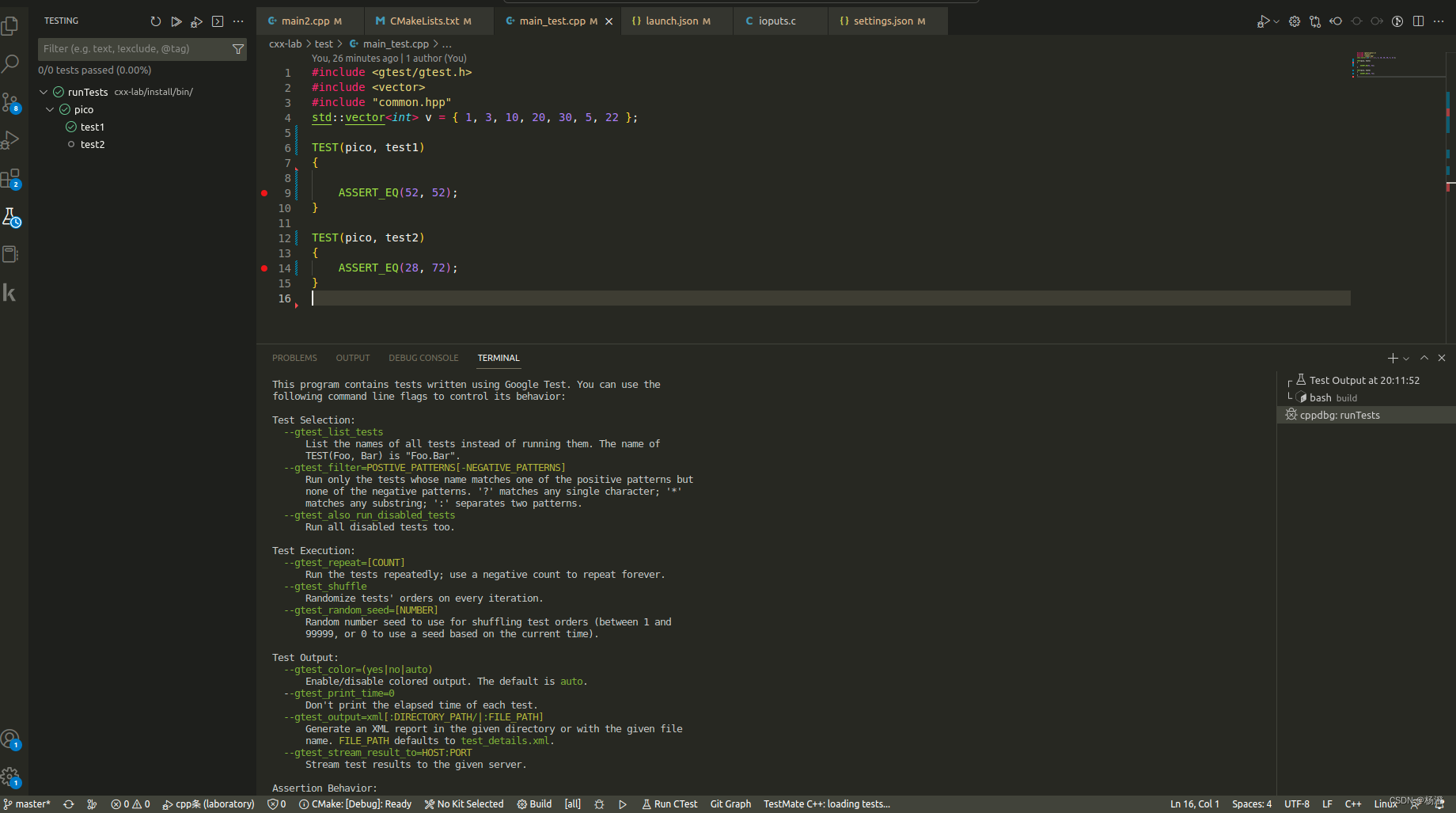Switch to the main2.cpp tab

click(x=311, y=21)
